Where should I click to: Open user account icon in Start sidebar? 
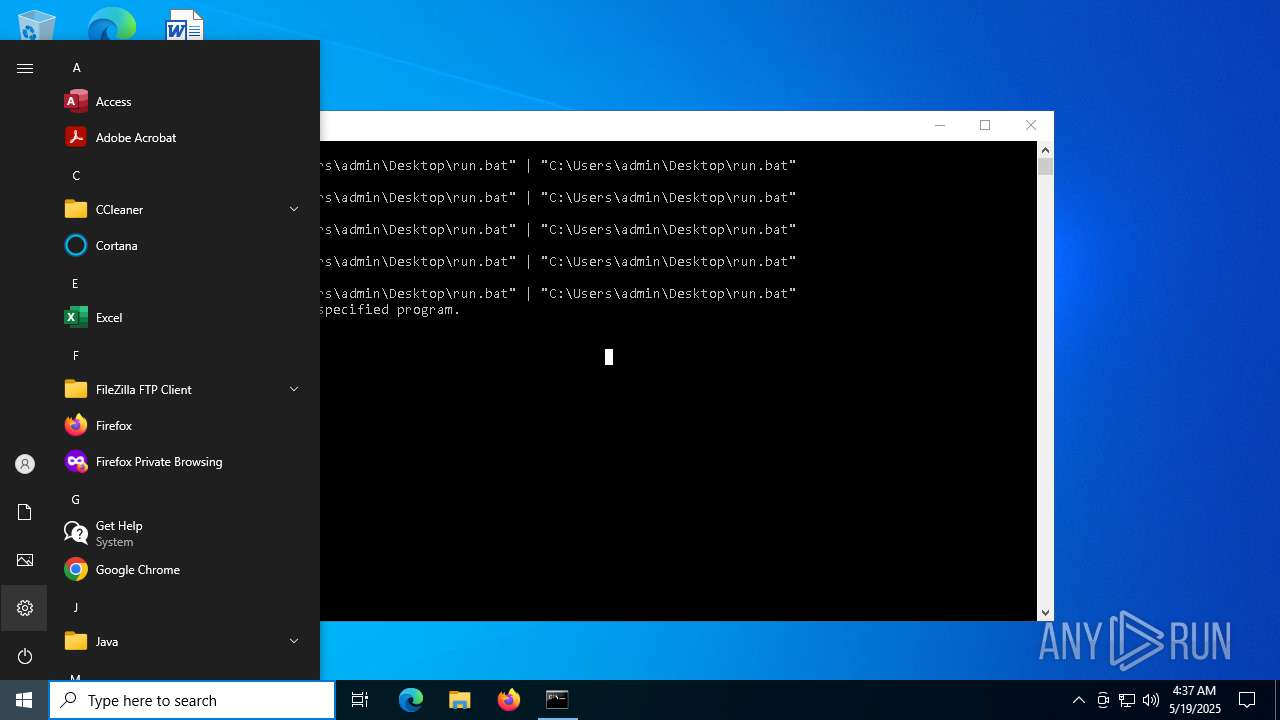[x=25, y=464]
